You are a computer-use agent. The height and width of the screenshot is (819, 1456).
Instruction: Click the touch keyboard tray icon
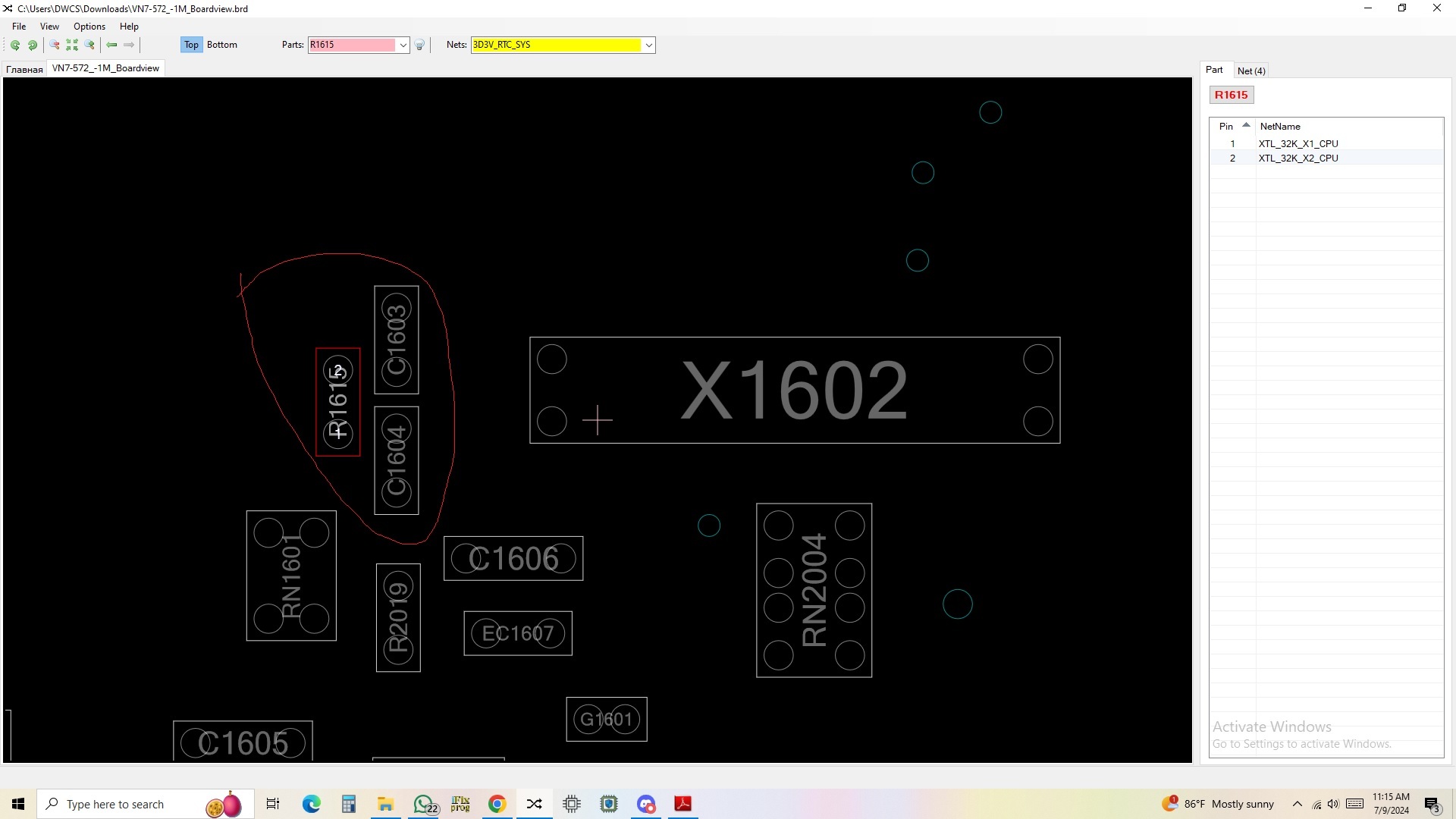coord(1355,804)
